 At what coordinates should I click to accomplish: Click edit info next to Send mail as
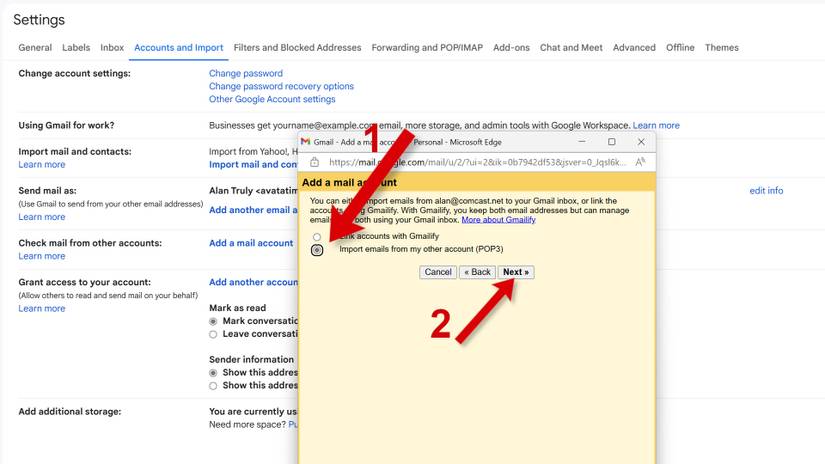(766, 190)
